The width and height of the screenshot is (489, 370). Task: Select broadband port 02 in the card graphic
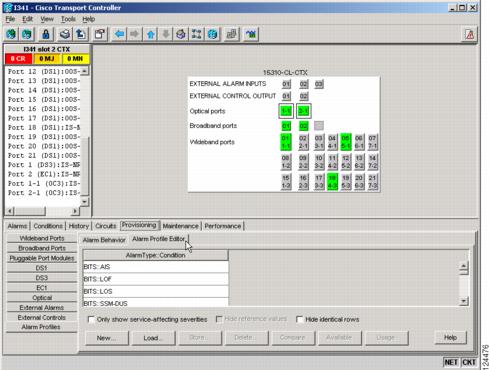pyautogui.click(x=303, y=126)
